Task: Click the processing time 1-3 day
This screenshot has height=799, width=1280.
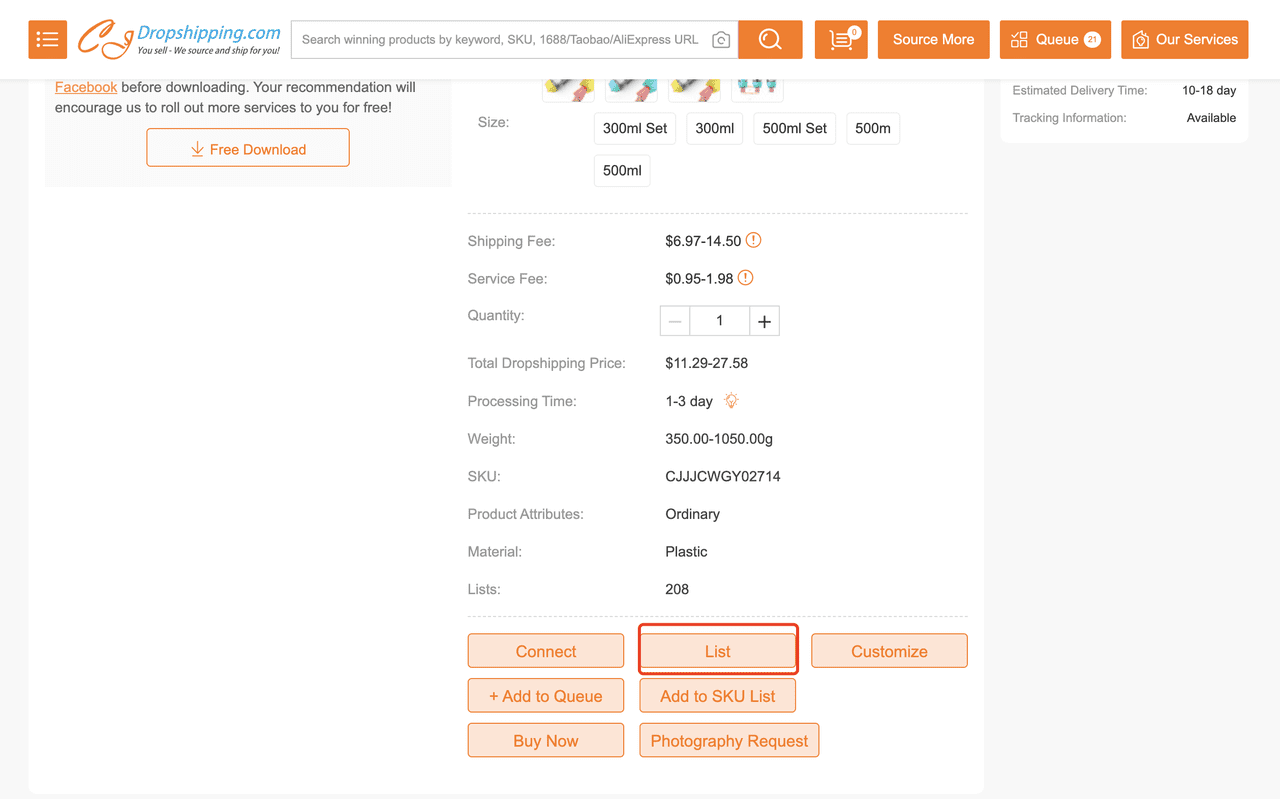Action: click(689, 401)
